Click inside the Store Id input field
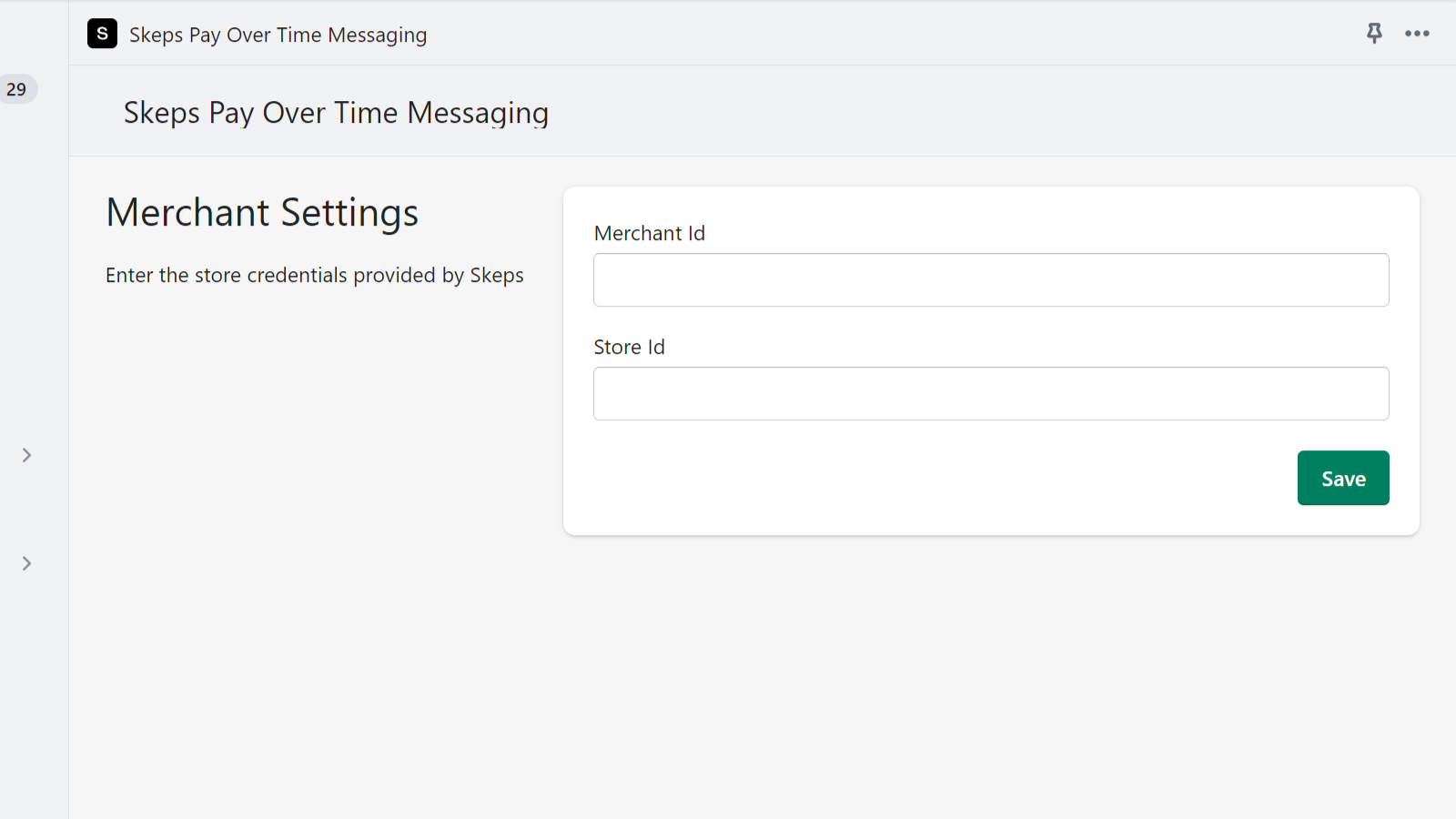 [991, 393]
